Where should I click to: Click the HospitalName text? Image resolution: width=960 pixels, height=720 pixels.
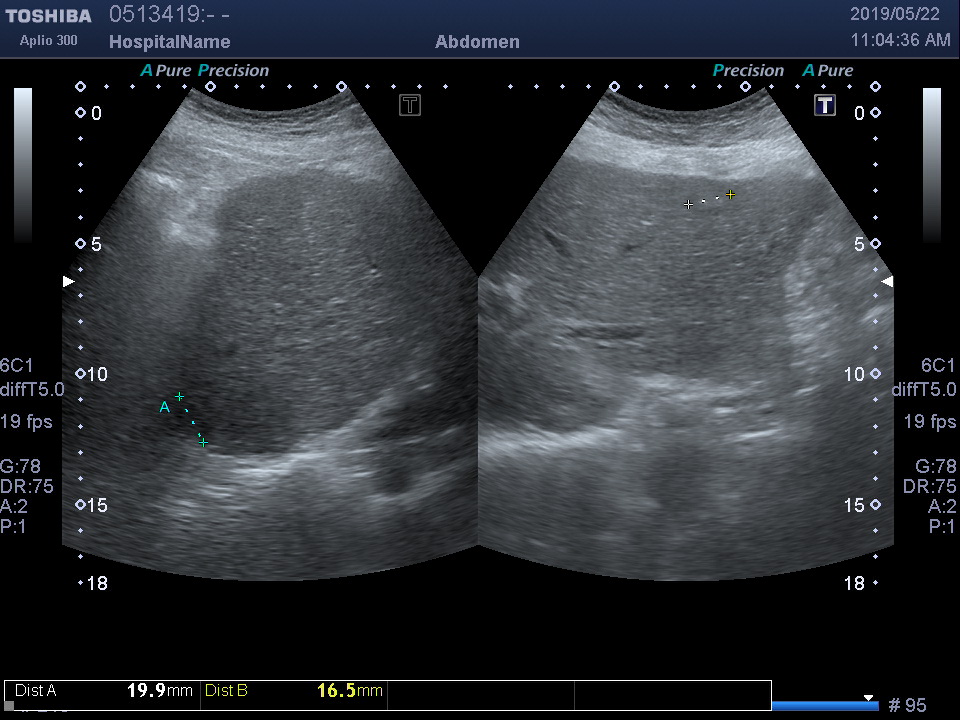pos(169,42)
